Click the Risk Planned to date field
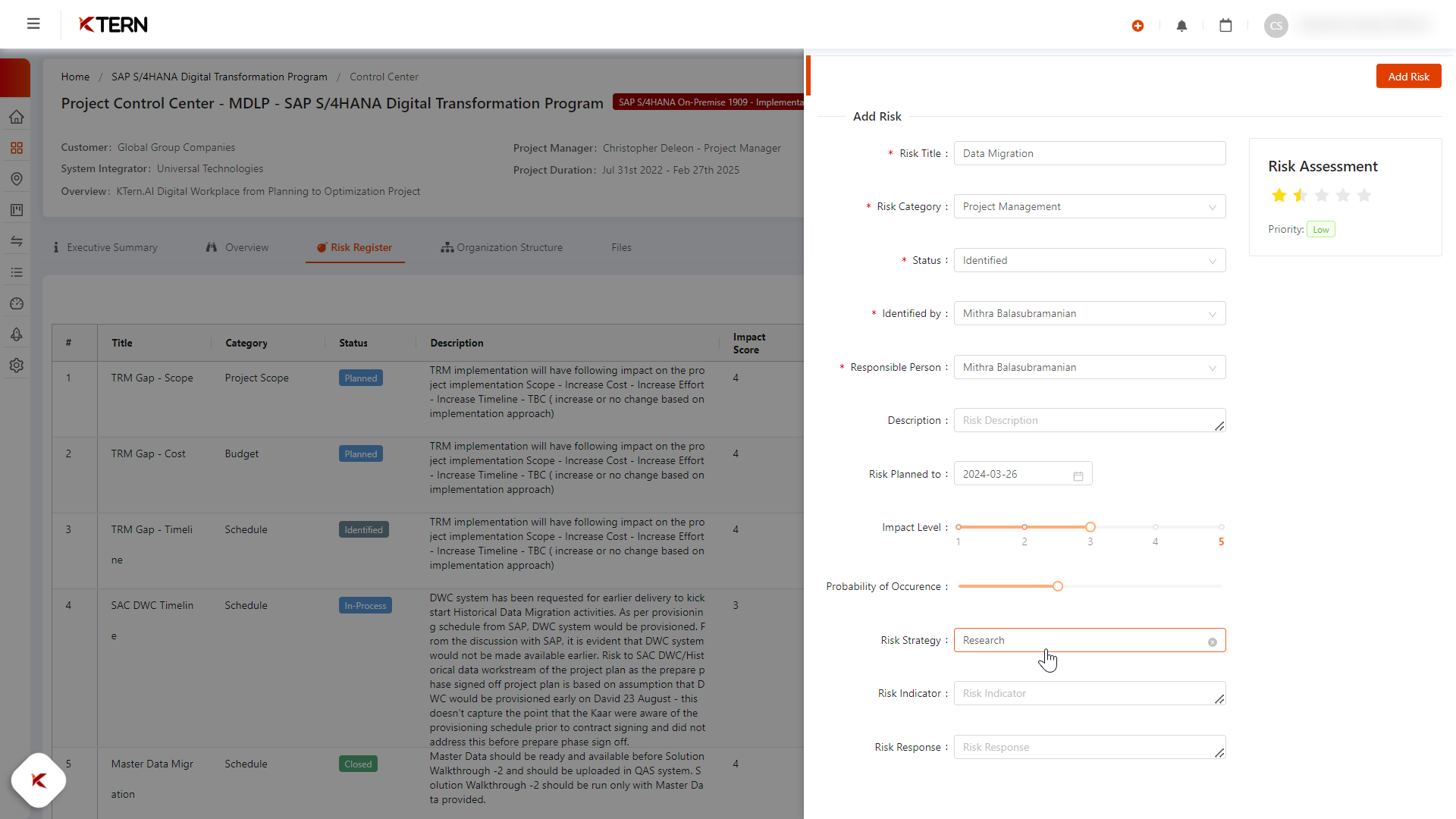This screenshot has width=1456, height=819. coord(1022,475)
